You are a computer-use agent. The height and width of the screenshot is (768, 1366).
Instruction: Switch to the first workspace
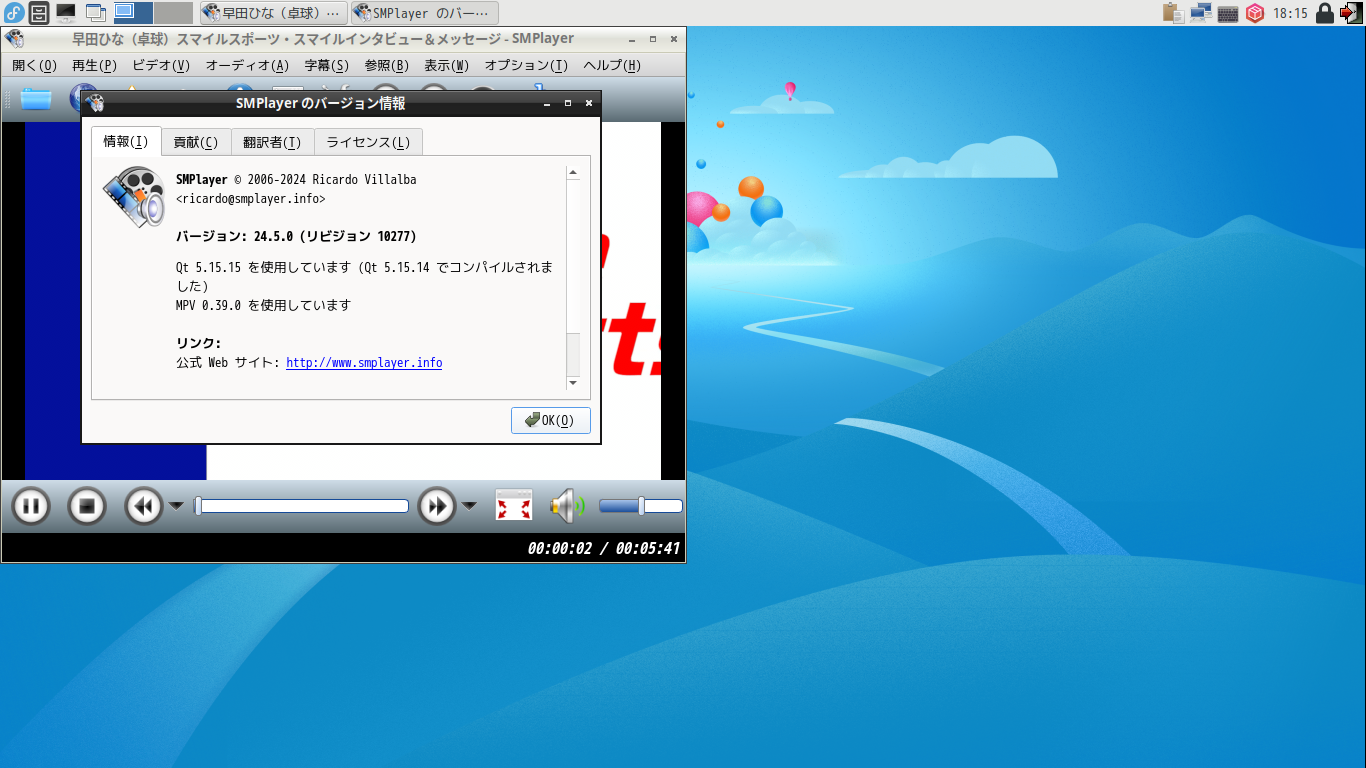coord(133,13)
